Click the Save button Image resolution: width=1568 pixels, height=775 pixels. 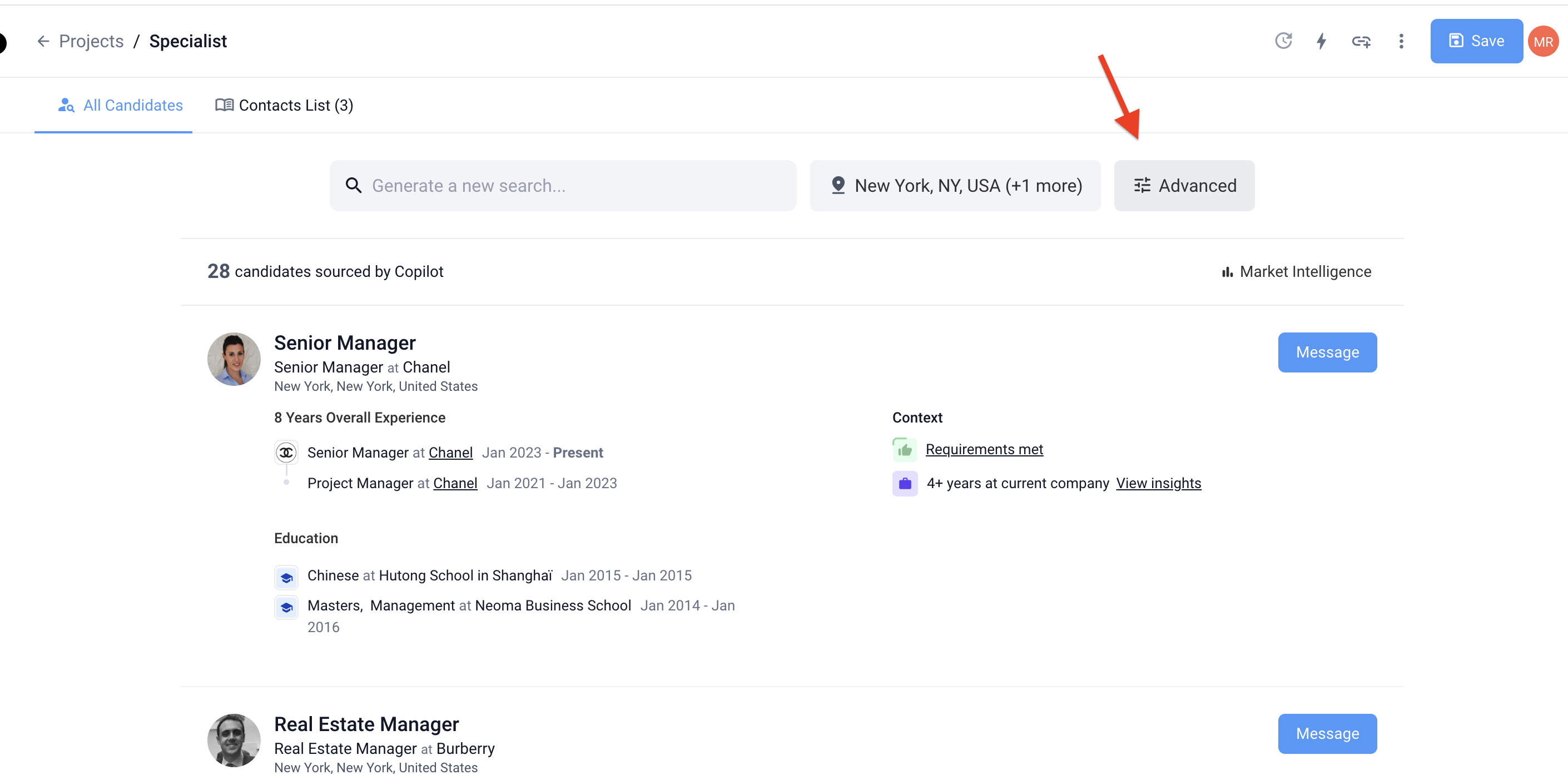pos(1476,41)
